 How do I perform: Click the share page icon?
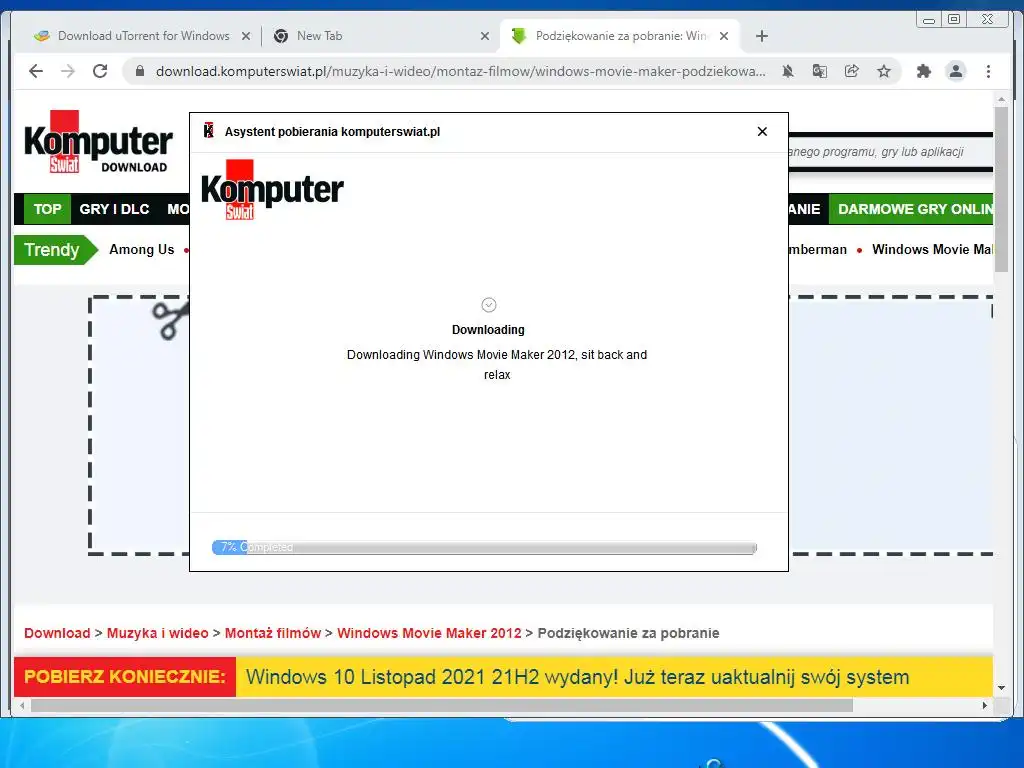coord(852,71)
